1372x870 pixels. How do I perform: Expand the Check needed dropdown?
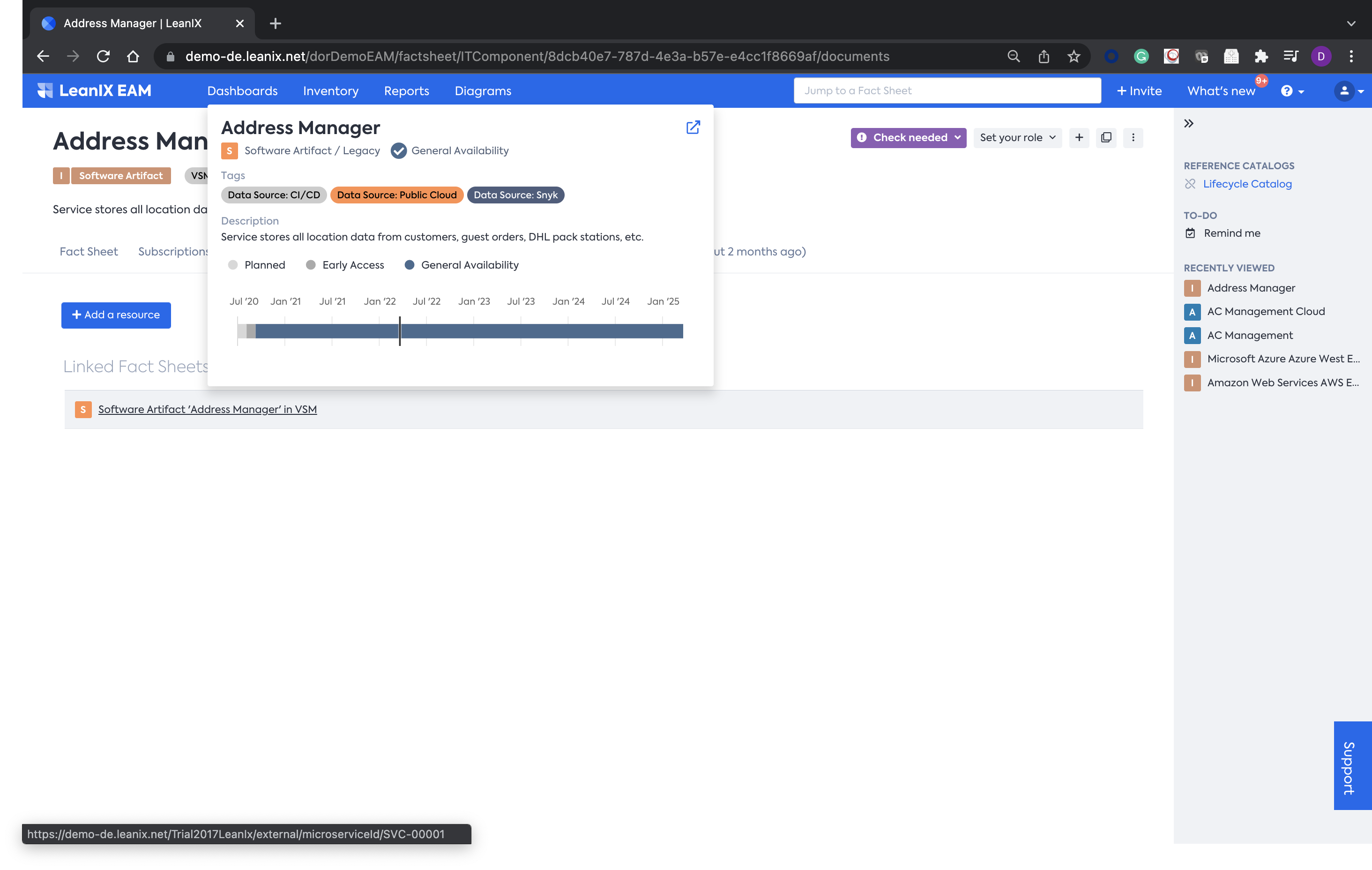[908, 137]
